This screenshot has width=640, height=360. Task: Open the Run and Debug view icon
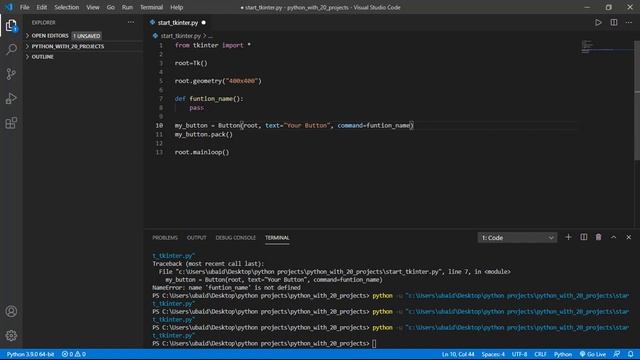(11, 98)
